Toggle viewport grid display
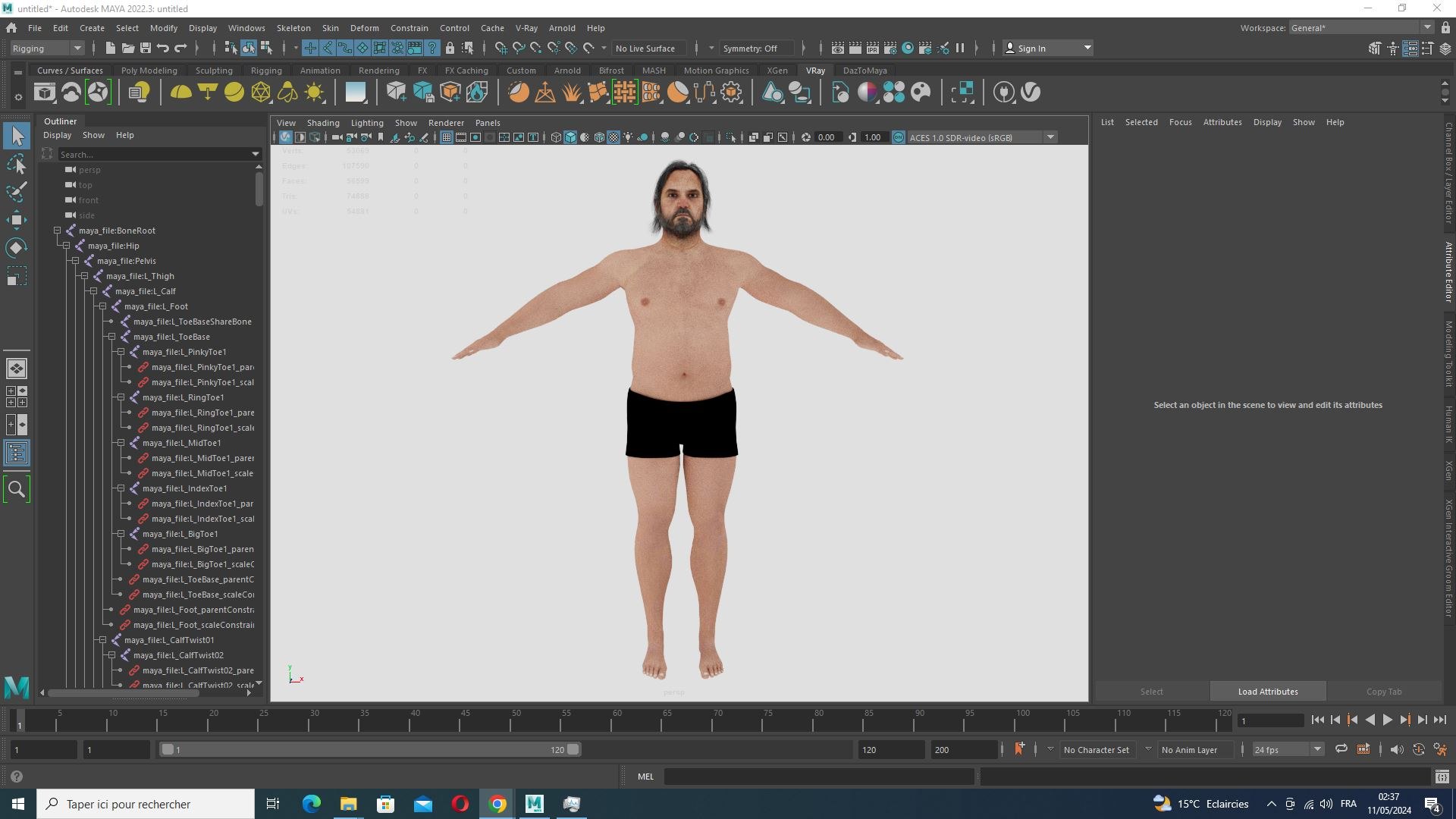Viewport: 1456px width, 819px height. pos(446,137)
